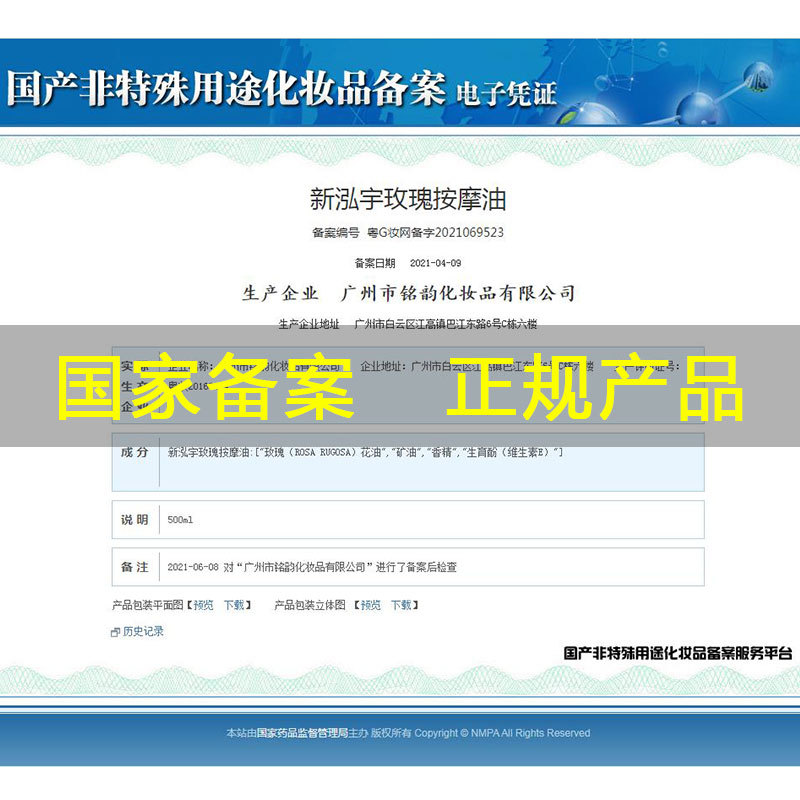This screenshot has width=800, height=800.
Task: Click the 历史记录 window icon
Action: click(x=115, y=633)
